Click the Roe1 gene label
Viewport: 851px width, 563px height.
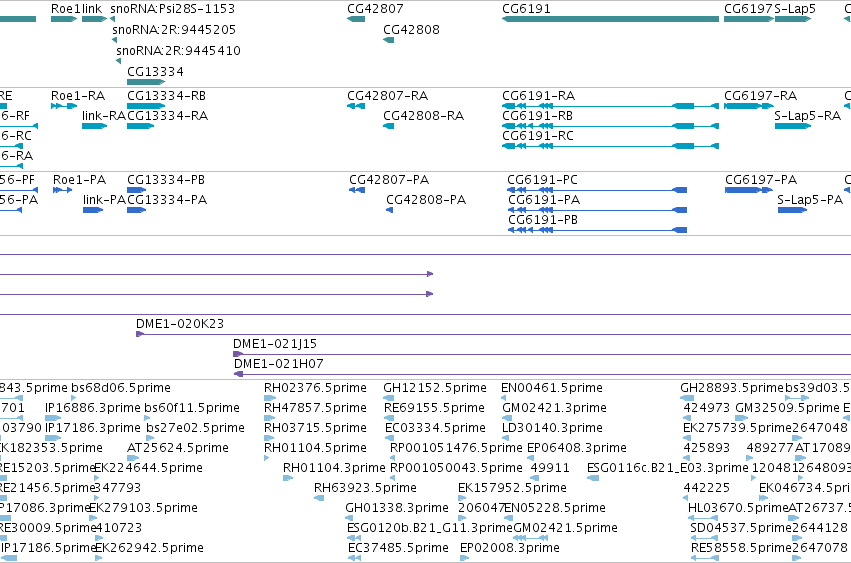coord(64,9)
